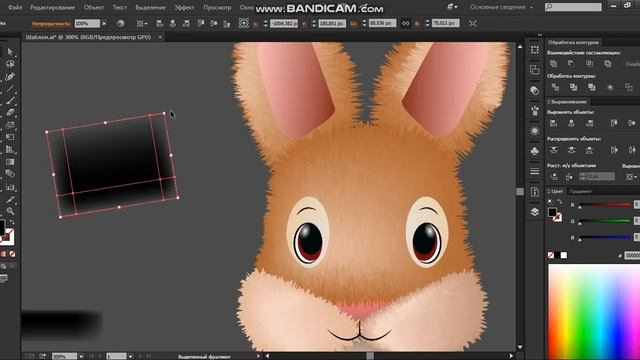Pick a color in the spectrum bar
Viewport: 640px width, 360px height.
[594, 312]
